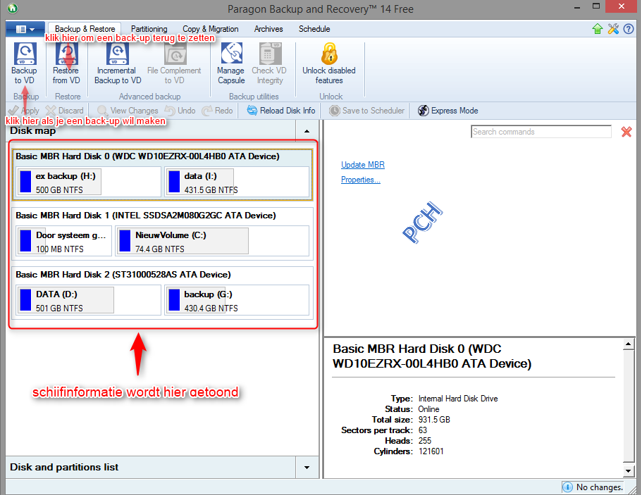Open the Schedule tab
The height and width of the screenshot is (495, 641).
[x=314, y=30]
